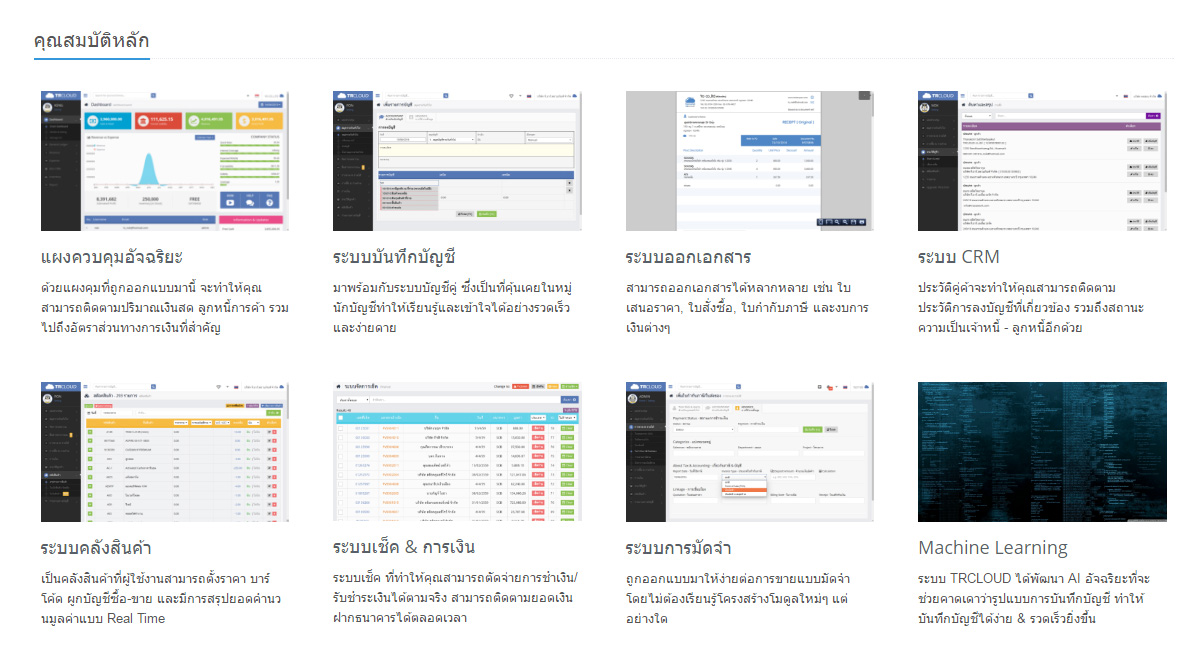Click the HELP chat bubble icon on the Dashboard
This screenshot has height=664, width=1202.
click(250, 203)
